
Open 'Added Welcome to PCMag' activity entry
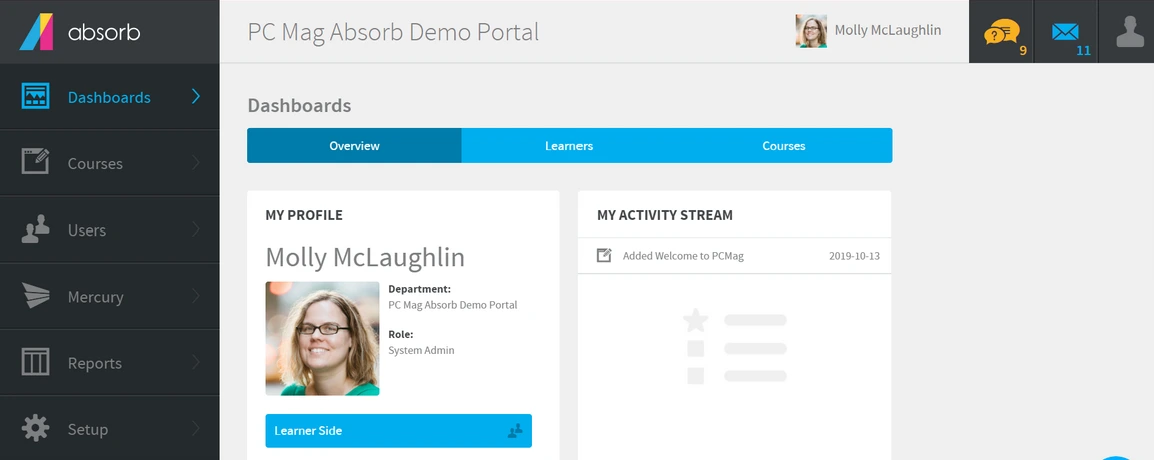(734, 256)
